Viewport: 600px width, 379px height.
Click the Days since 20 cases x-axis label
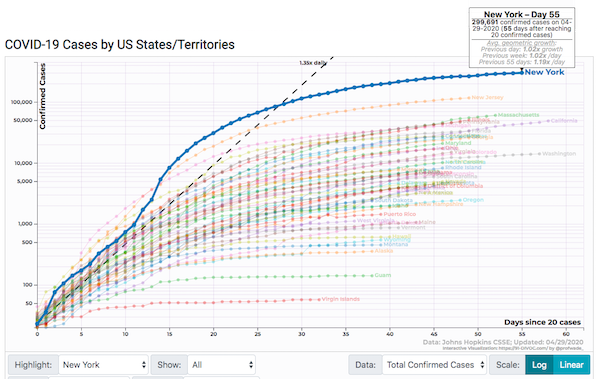(x=542, y=322)
